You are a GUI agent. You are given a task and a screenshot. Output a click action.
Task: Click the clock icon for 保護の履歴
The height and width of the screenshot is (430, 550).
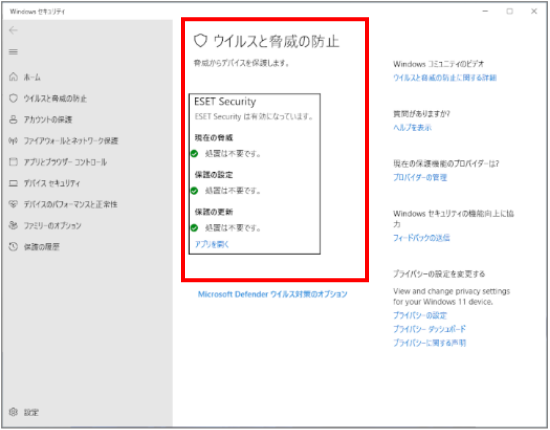pos(13,247)
